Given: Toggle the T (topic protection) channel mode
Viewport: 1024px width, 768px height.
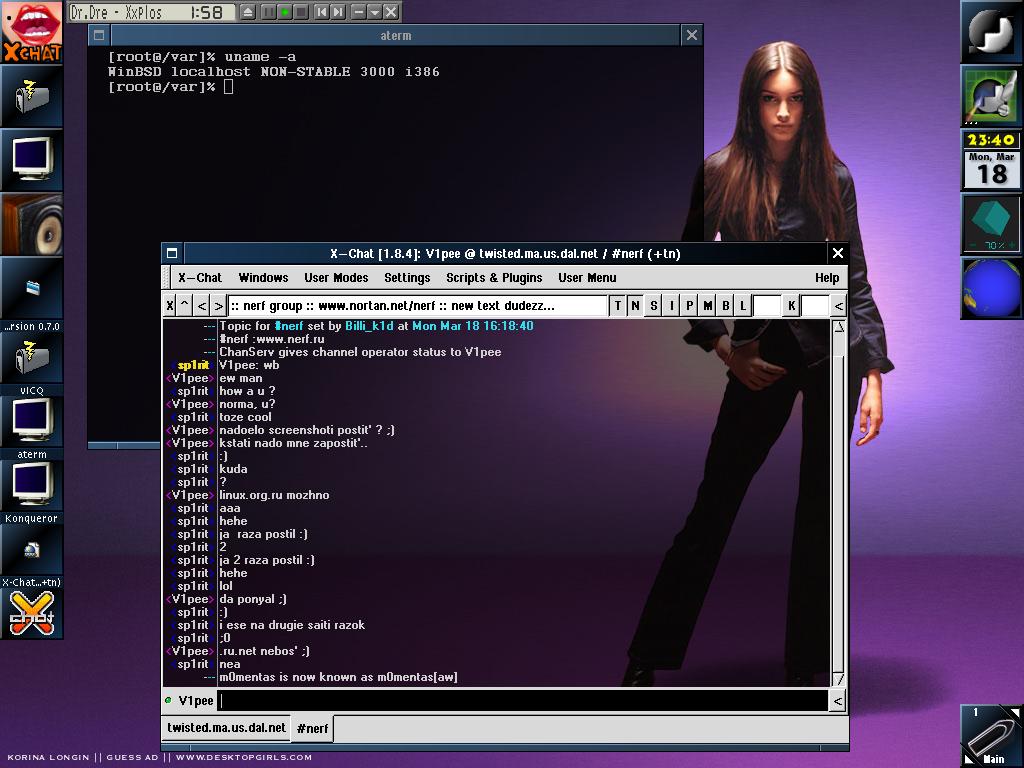Looking at the screenshot, I should (x=617, y=306).
